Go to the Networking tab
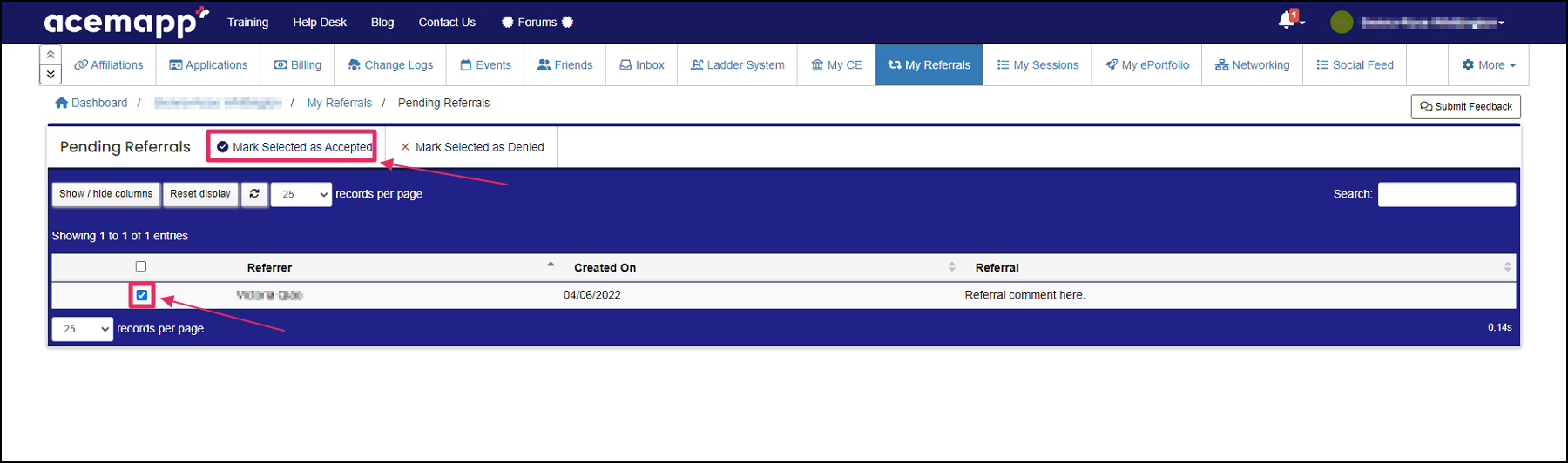Viewport: 1568px width, 463px height. [1253, 65]
